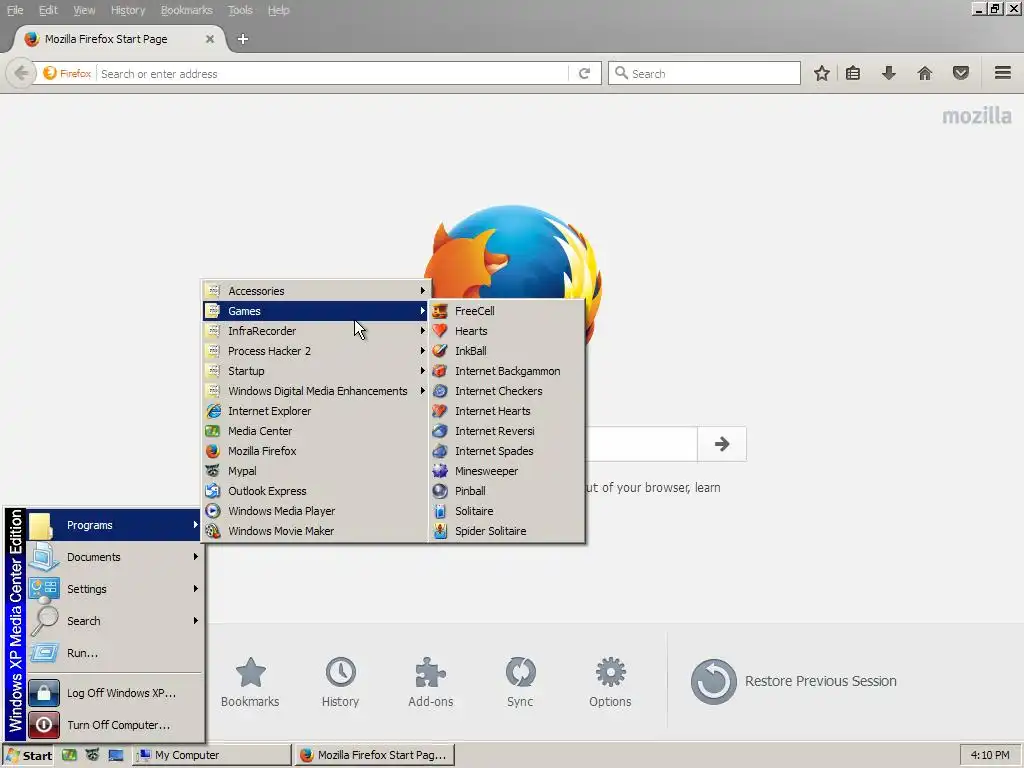Launch Spider Solitaire
Image resolution: width=1024 pixels, height=768 pixels.
(506, 531)
